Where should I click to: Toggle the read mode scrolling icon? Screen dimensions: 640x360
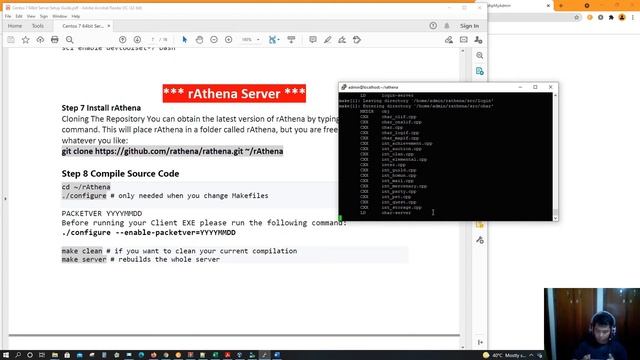(291, 40)
